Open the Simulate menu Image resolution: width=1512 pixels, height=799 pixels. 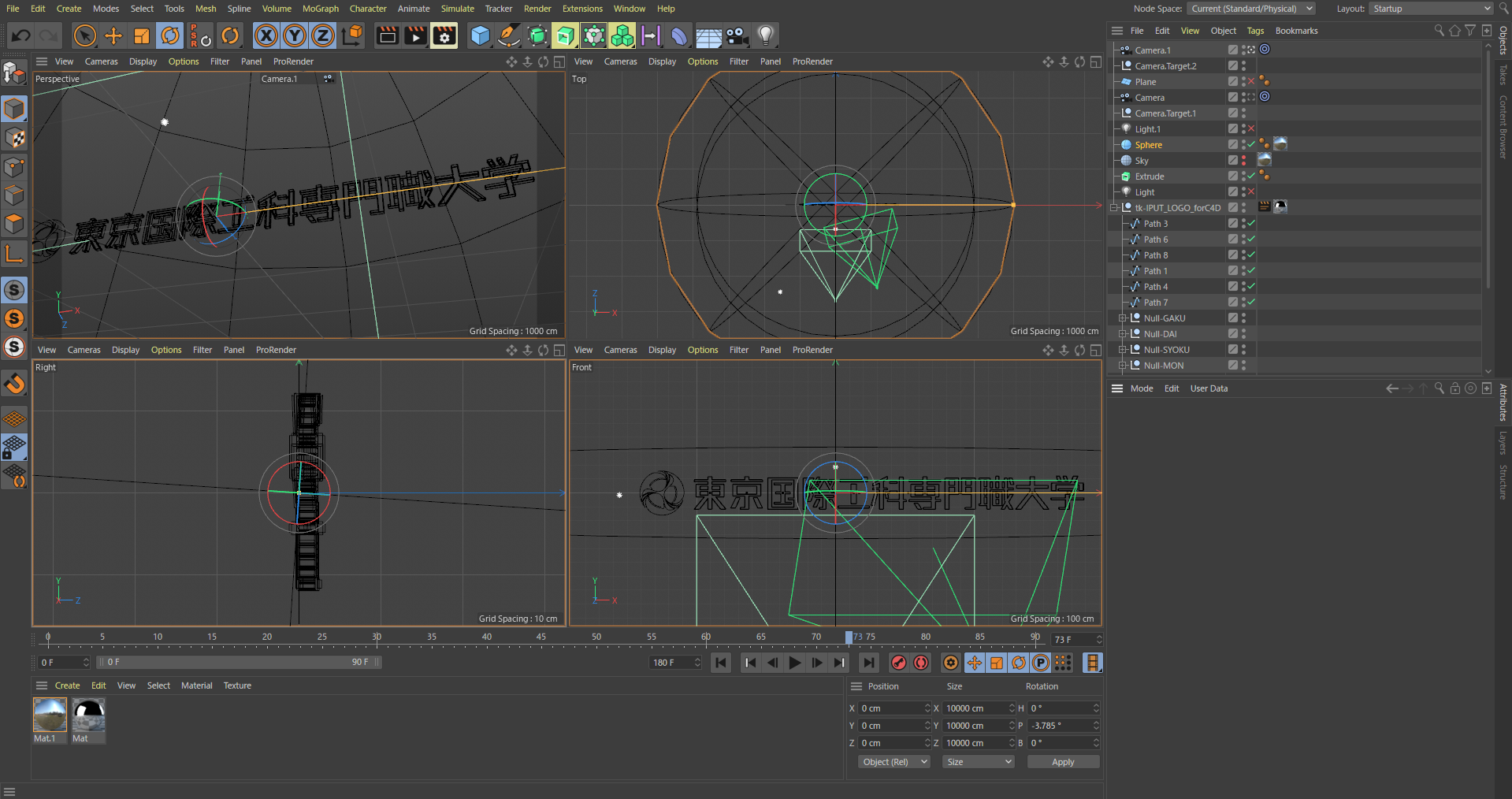(457, 9)
